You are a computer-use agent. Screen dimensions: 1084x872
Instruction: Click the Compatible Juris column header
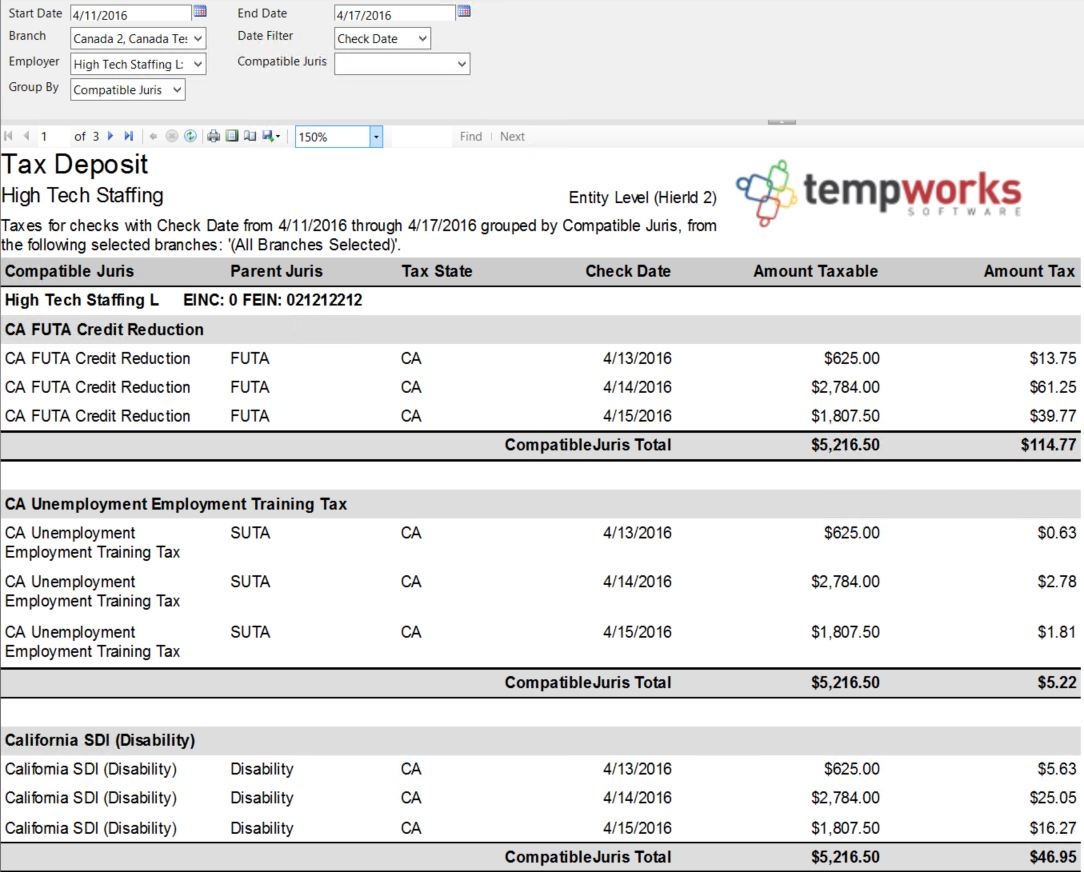point(69,271)
